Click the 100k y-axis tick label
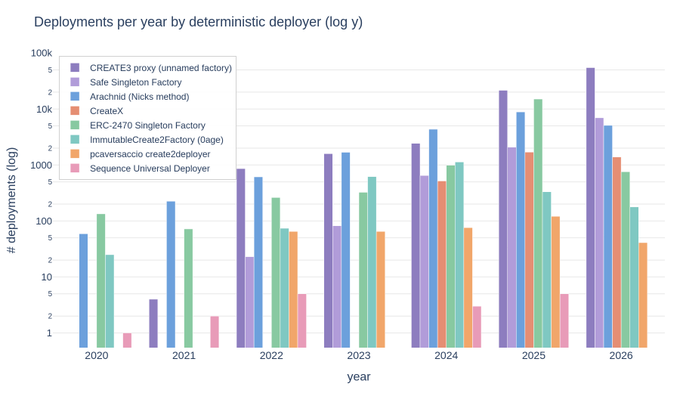The height and width of the screenshot is (393, 680). click(x=41, y=53)
